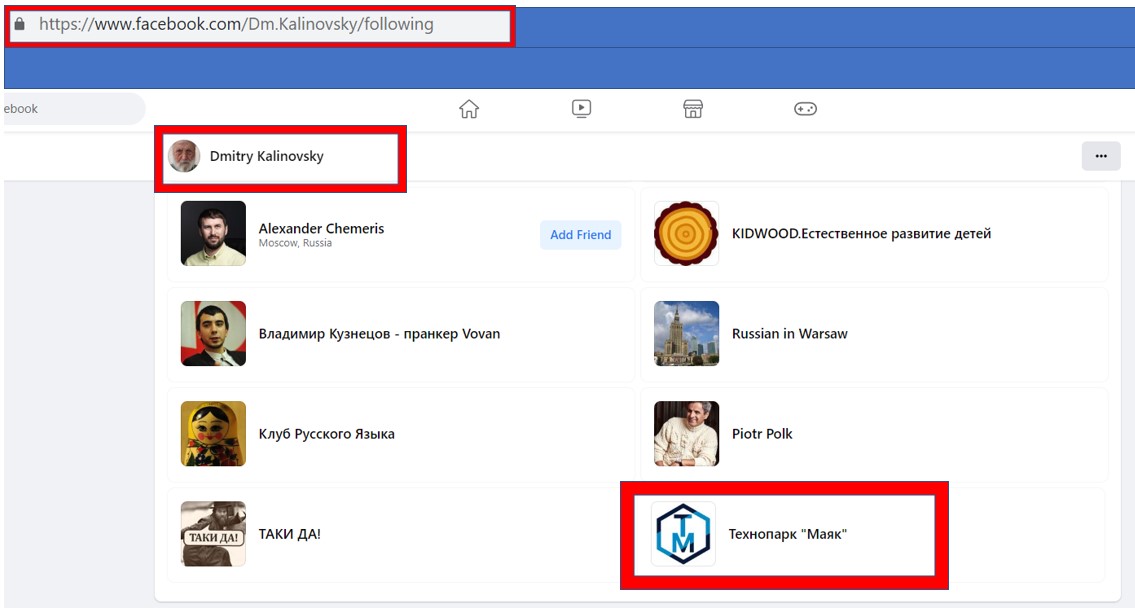
Task: Open the Технопарк "Маяк" page link
Action: point(788,534)
